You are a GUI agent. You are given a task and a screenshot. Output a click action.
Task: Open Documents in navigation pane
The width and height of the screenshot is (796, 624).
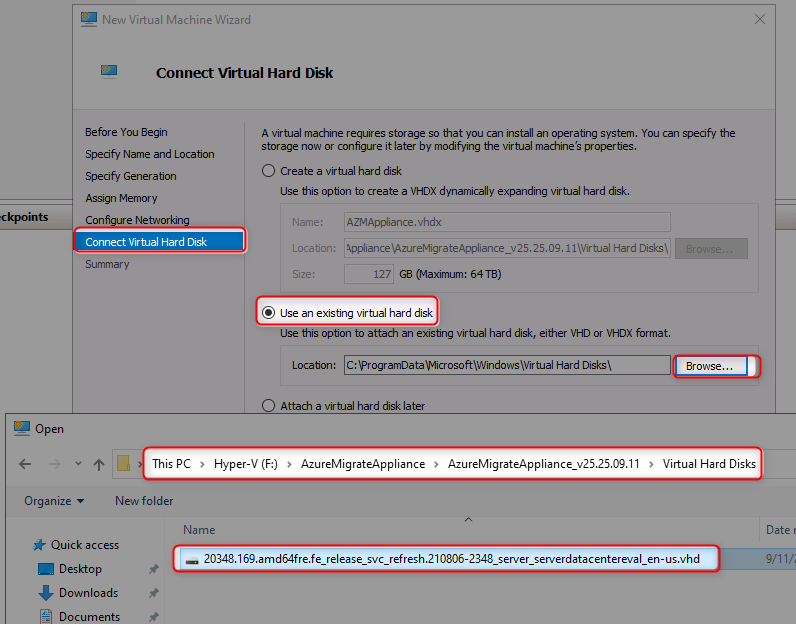89,616
